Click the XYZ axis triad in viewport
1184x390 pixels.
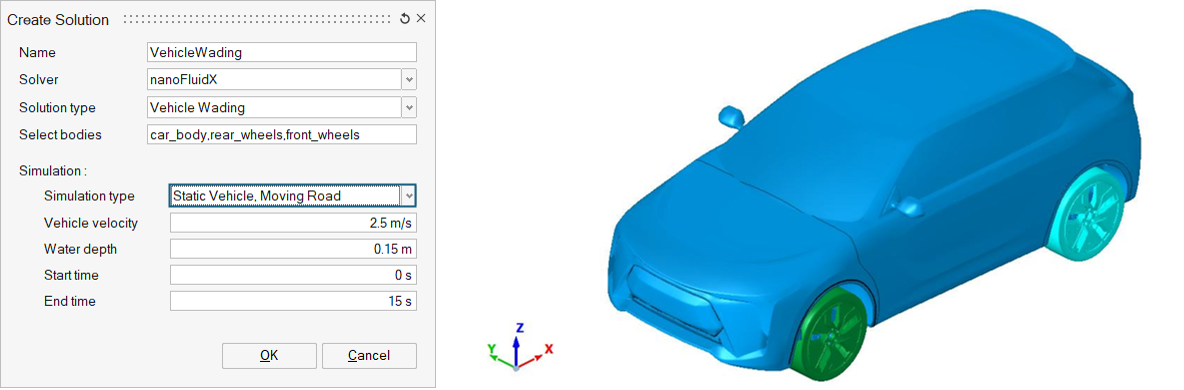pos(518,346)
